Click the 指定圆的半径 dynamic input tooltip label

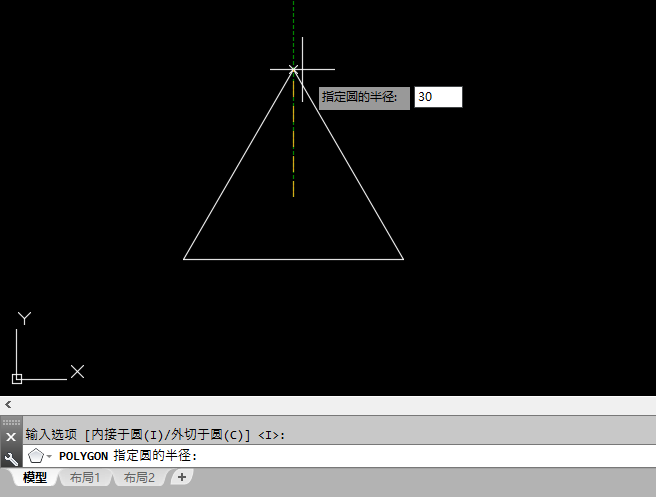click(364, 98)
